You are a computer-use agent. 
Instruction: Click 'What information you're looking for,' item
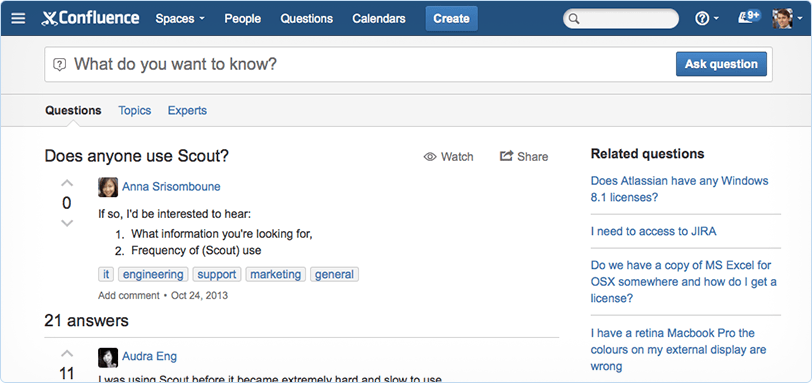point(222,234)
